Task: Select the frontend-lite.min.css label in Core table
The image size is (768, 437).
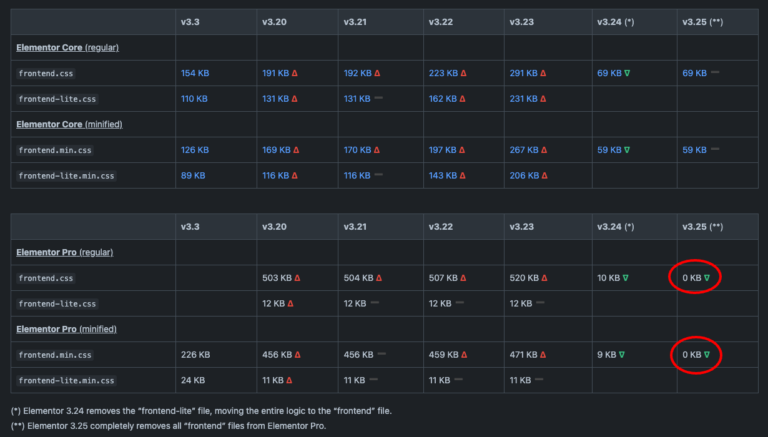Action: (x=66, y=175)
